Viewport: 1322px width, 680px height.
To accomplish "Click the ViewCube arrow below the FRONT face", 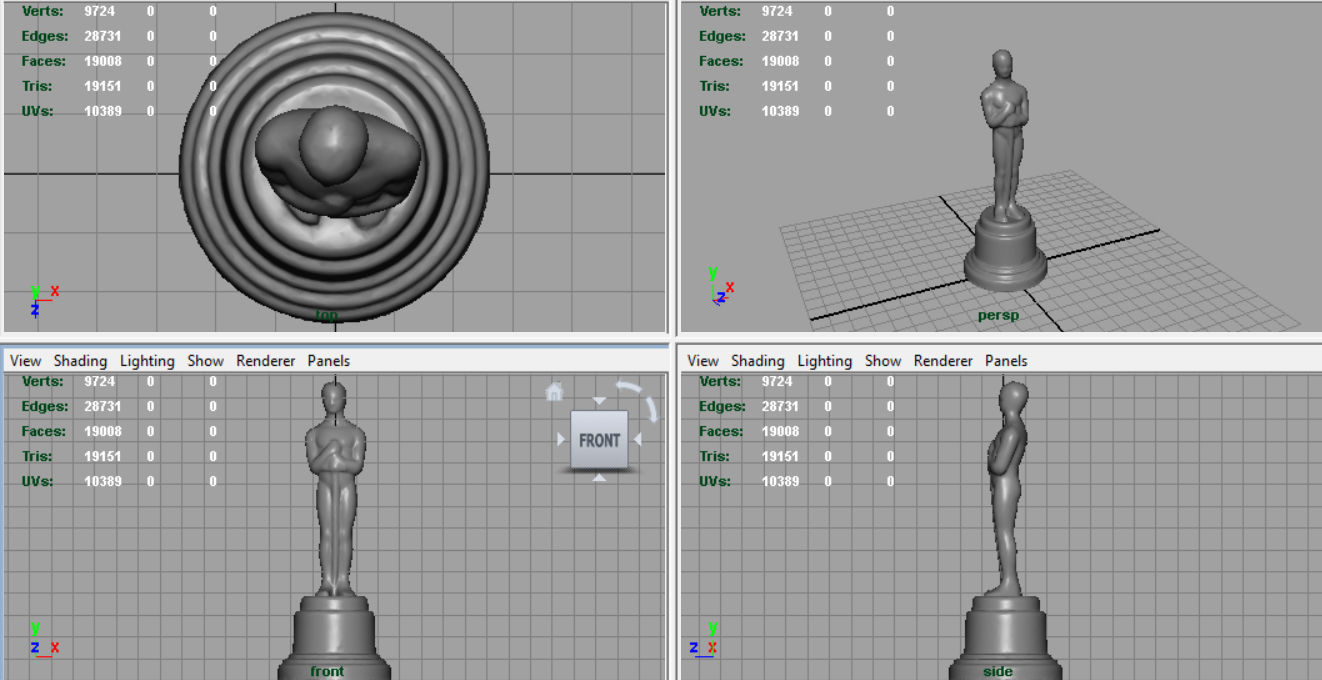I will coord(599,478).
